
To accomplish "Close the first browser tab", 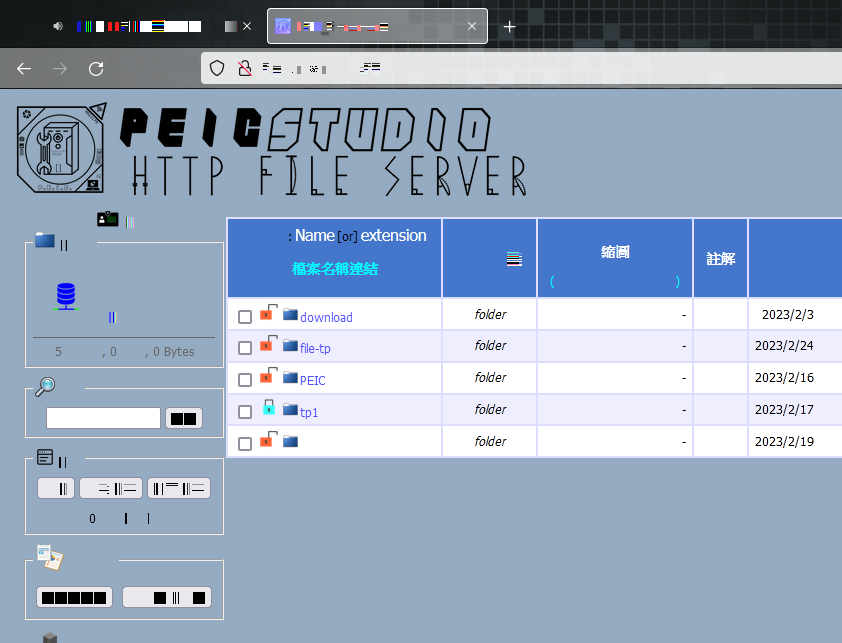I will point(247,26).
